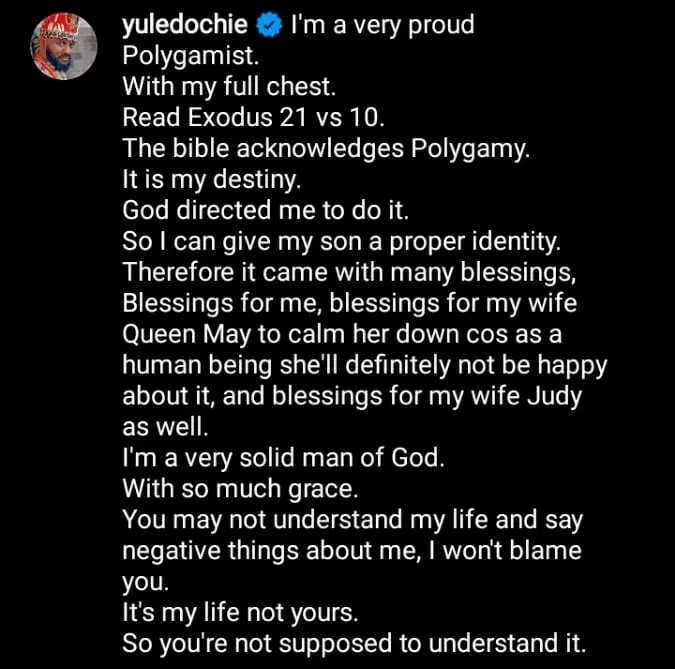Screen dimensions: 675x669
Task: Click the blue verified badge icon
Action: 269,25
